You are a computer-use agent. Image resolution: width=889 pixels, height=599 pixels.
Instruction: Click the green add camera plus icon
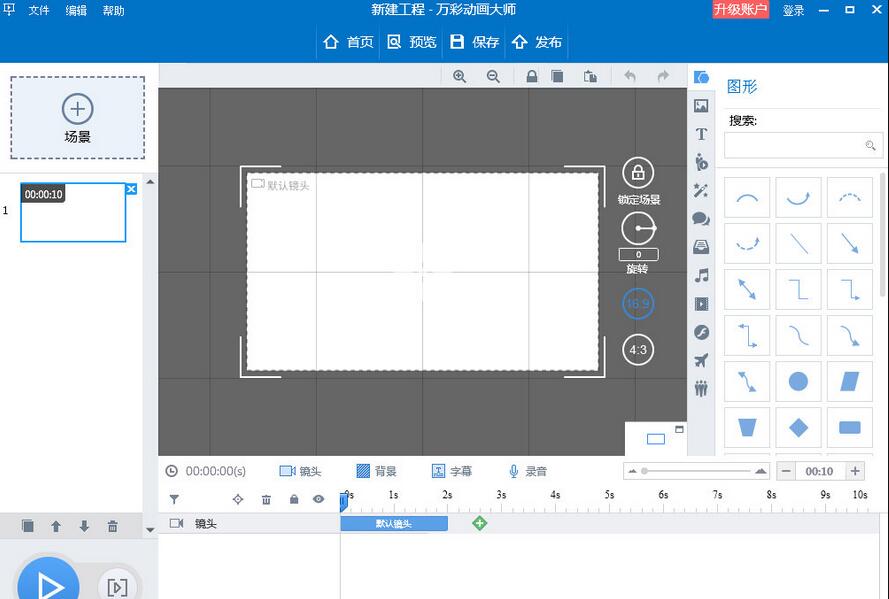pos(479,523)
